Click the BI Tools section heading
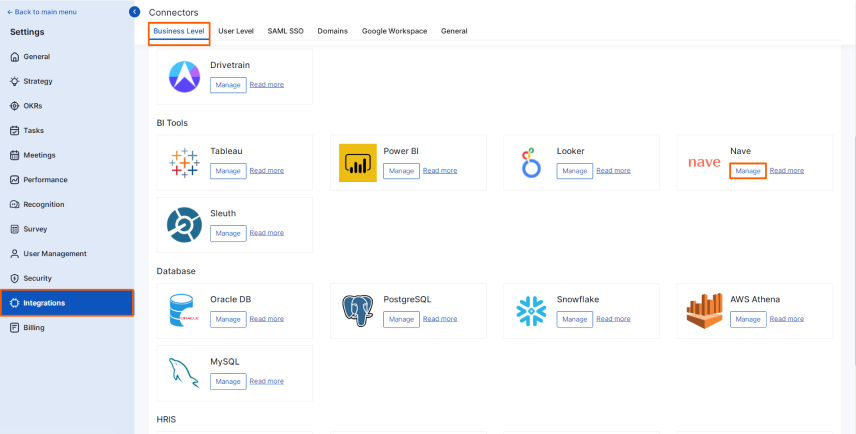Viewport: 856px width, 434px height. pyautogui.click(x=172, y=123)
